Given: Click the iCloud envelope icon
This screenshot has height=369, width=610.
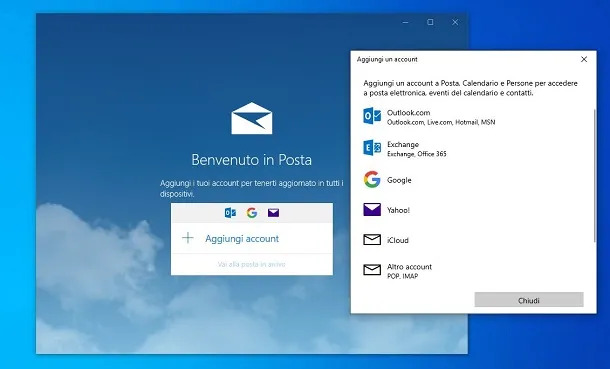Looking at the screenshot, I should (372, 240).
